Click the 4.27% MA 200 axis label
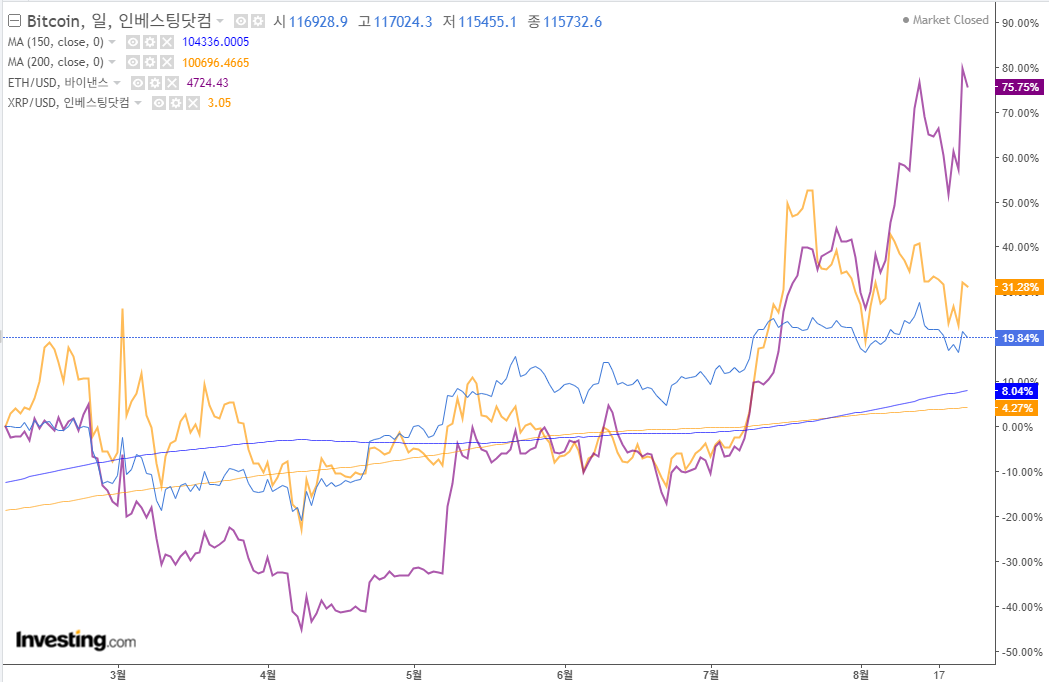The height and width of the screenshot is (682, 1049). tap(1017, 408)
